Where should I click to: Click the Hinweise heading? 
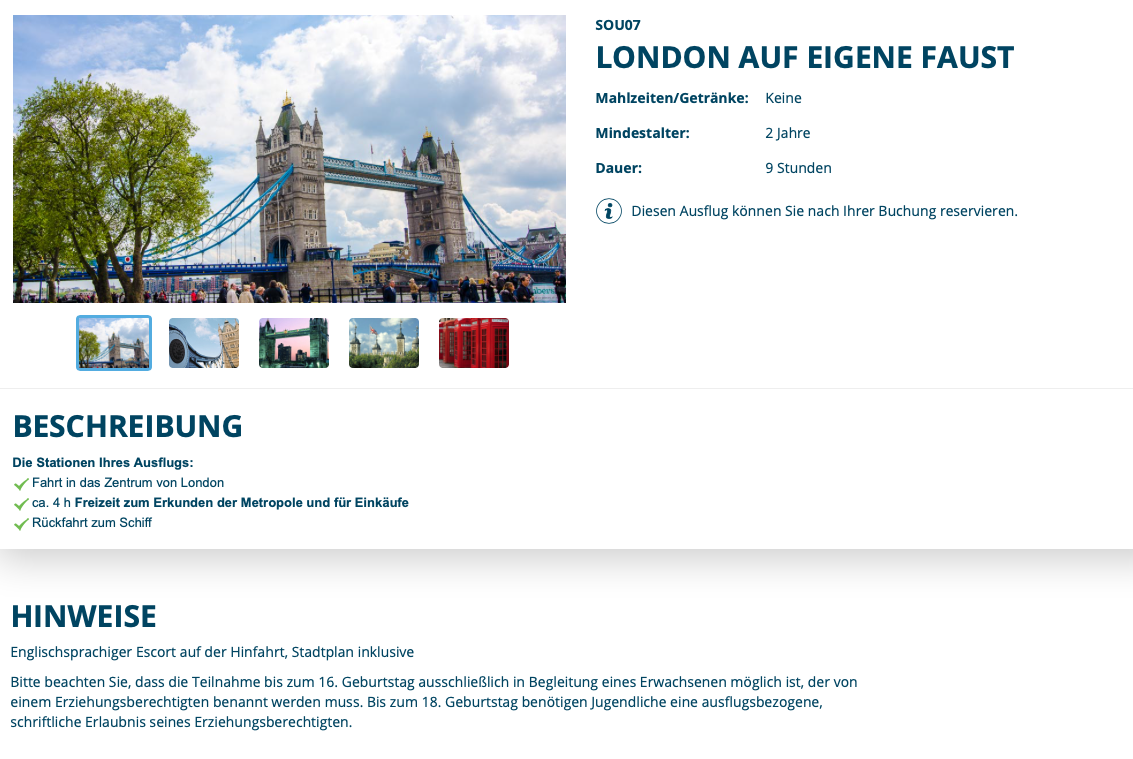(84, 617)
